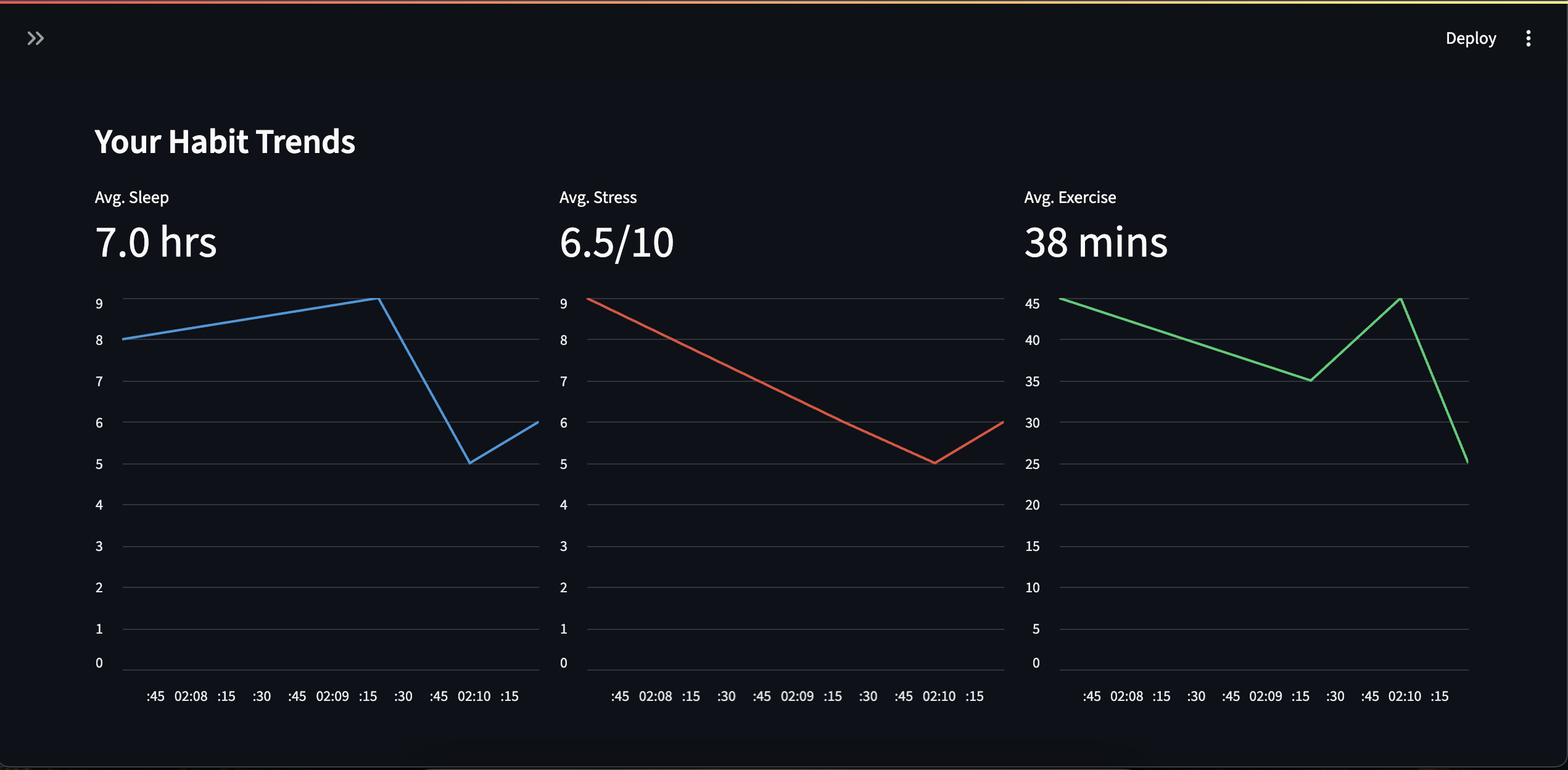
Task: Click the right end of blue sleep line
Action: [x=537, y=423]
